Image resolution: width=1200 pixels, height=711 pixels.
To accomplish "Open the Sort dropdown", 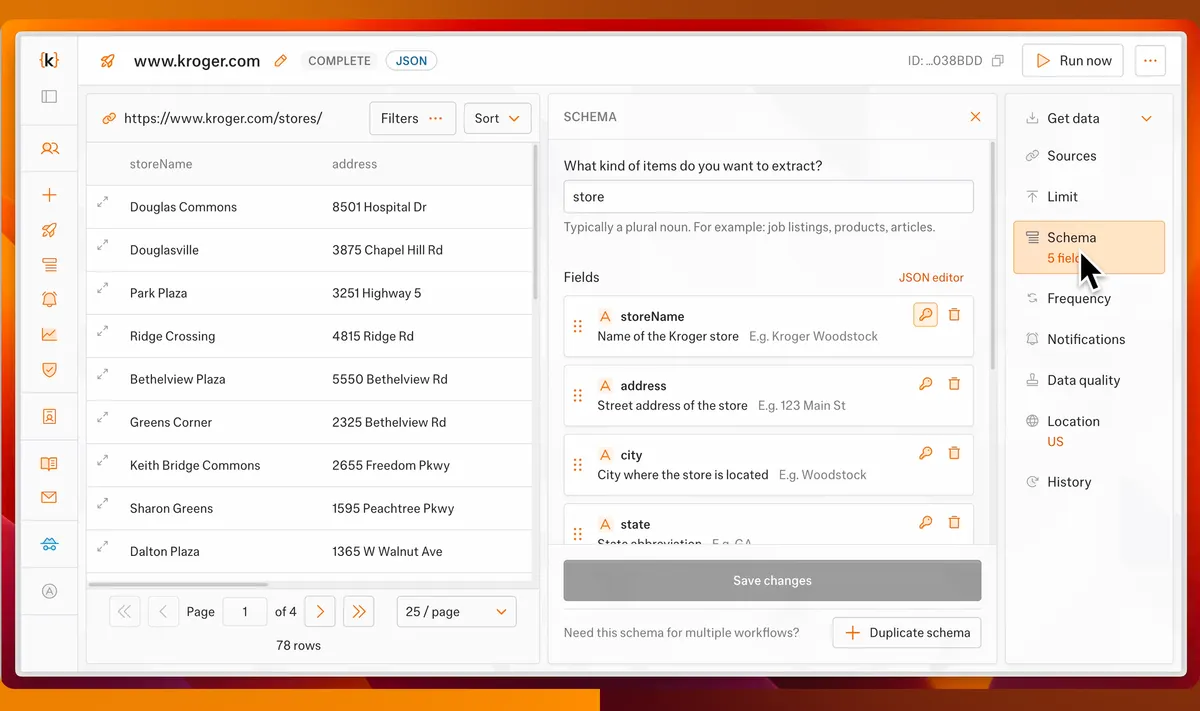I will coord(497,118).
